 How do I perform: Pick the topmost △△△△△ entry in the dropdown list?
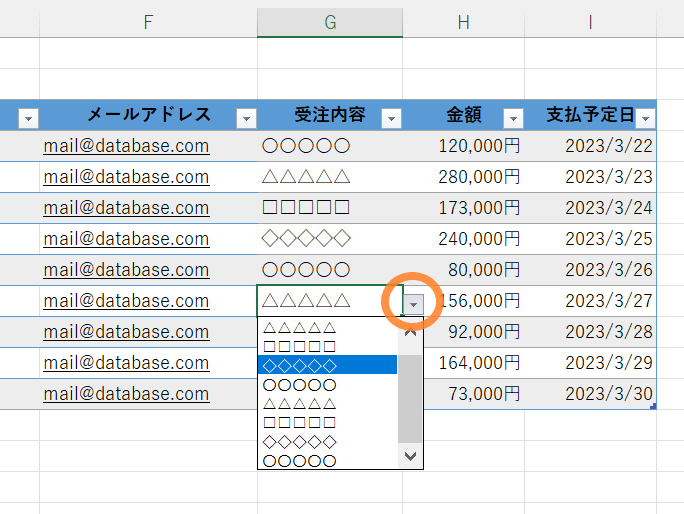point(328,327)
